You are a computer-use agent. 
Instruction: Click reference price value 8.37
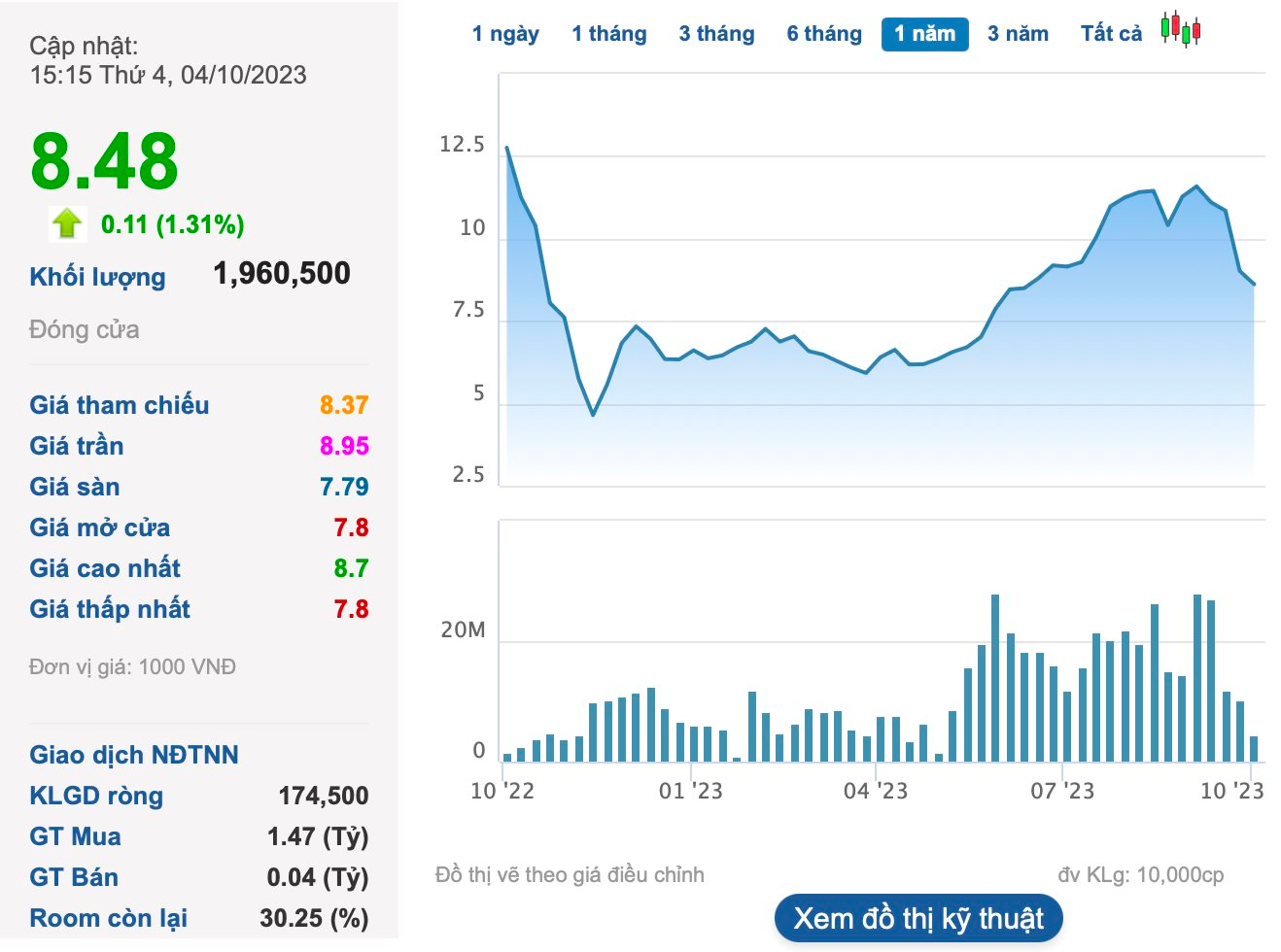(344, 405)
